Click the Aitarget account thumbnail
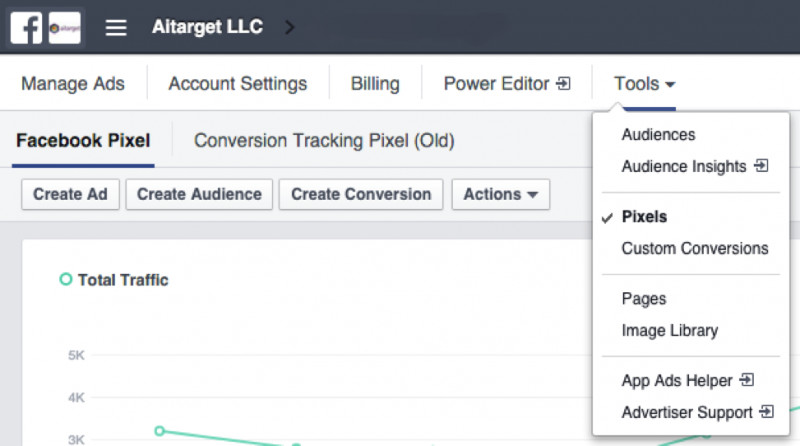Viewport: 800px width, 446px height. point(64,28)
